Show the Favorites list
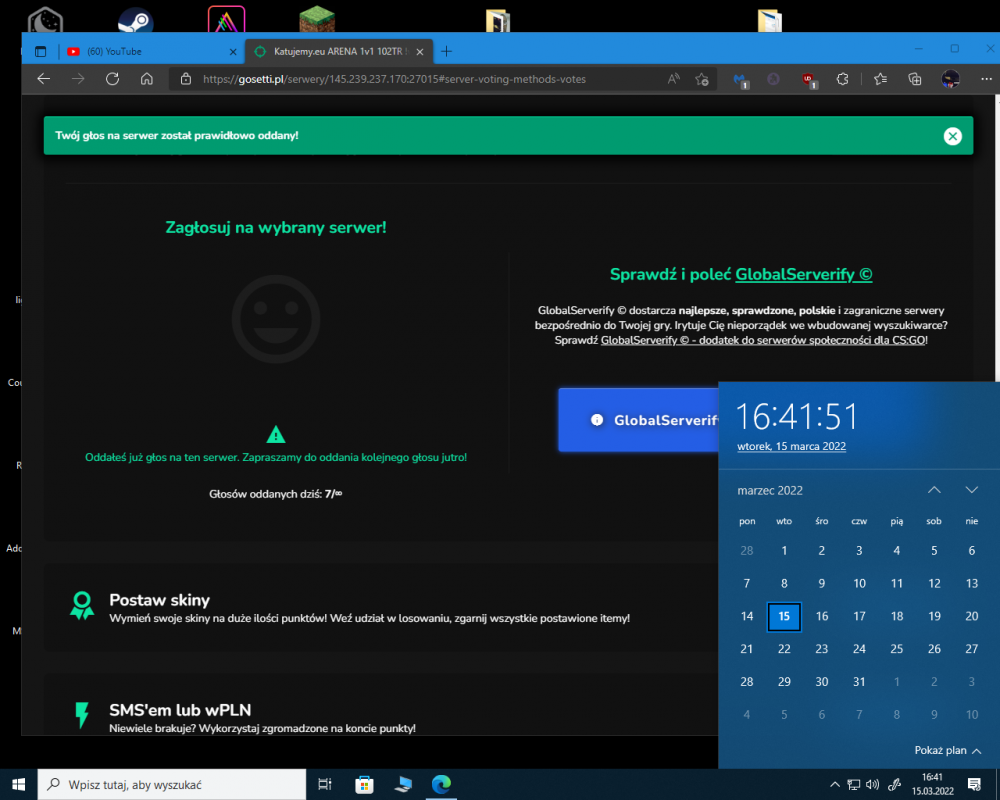 click(x=881, y=79)
